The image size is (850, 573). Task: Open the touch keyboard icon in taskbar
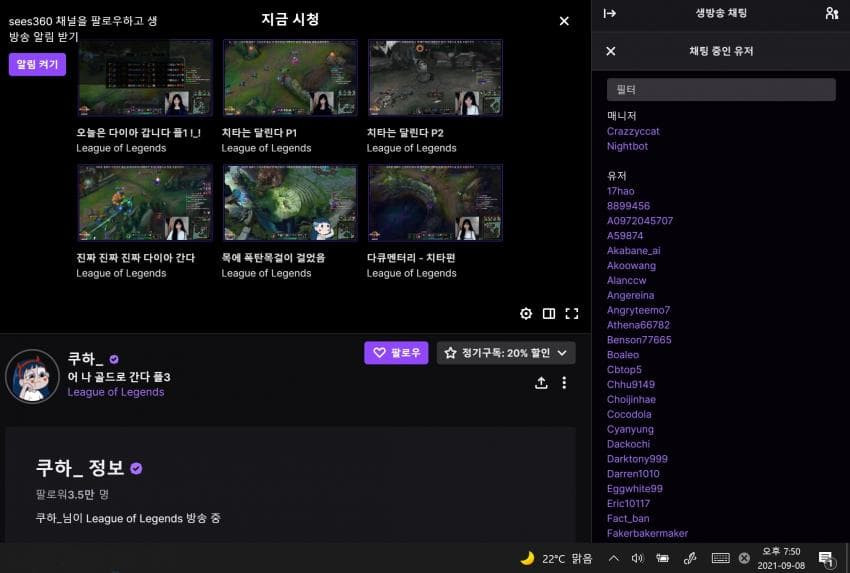720,558
